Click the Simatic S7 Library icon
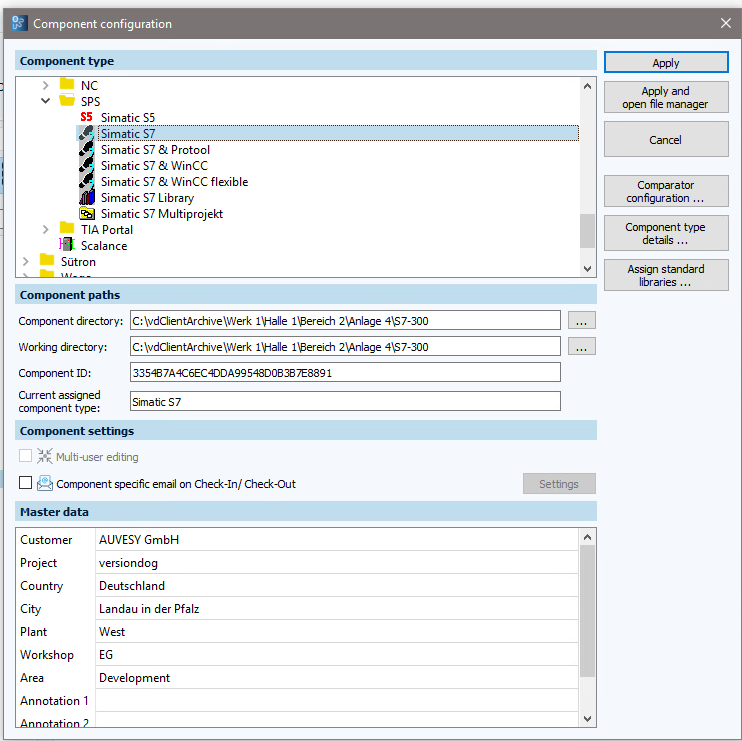This screenshot has width=742, height=741. point(87,198)
